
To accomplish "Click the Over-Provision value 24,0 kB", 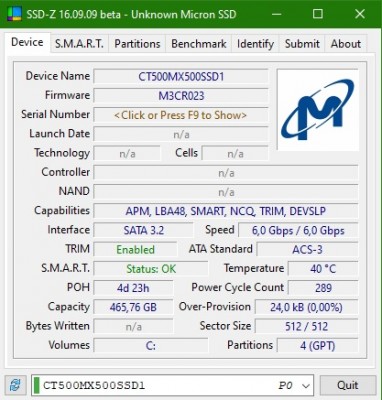I will click(306, 307).
